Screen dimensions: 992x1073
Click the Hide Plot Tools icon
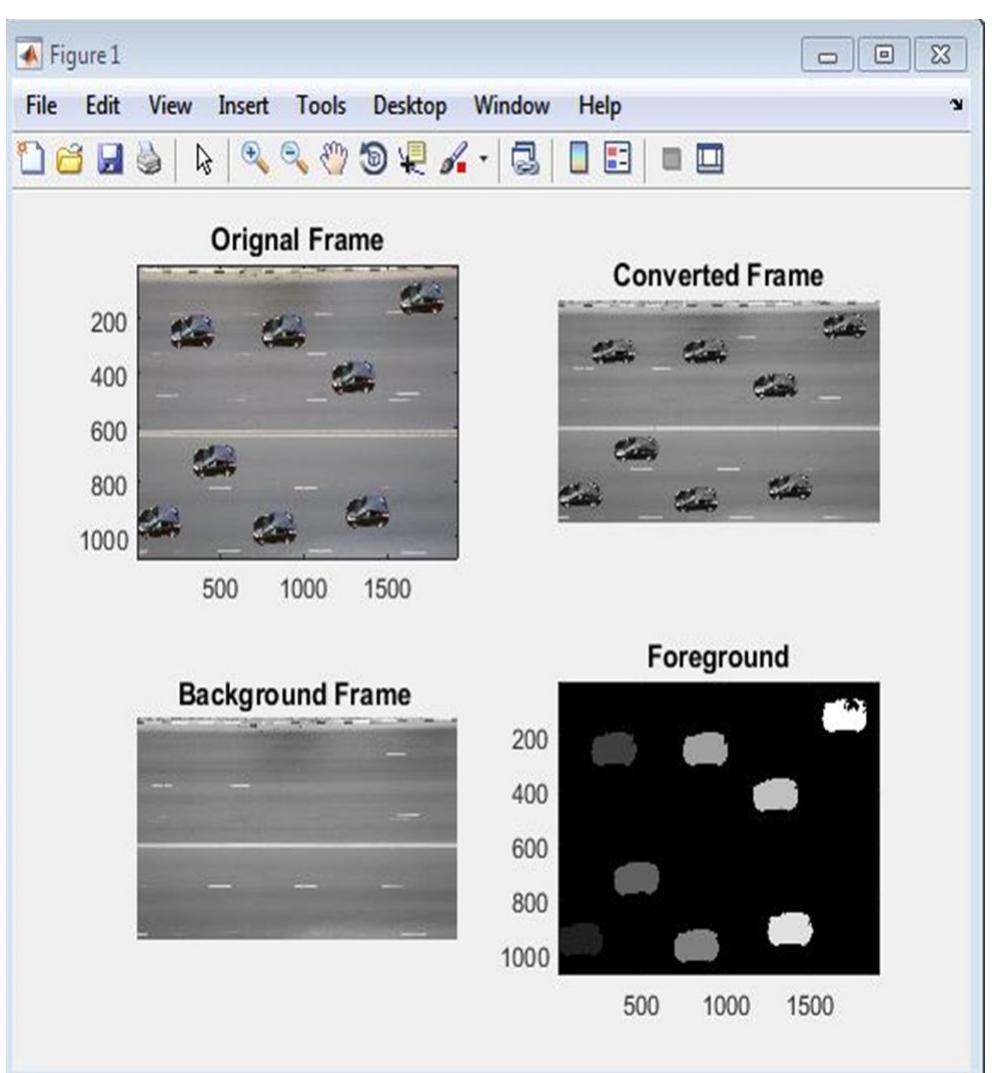672,159
